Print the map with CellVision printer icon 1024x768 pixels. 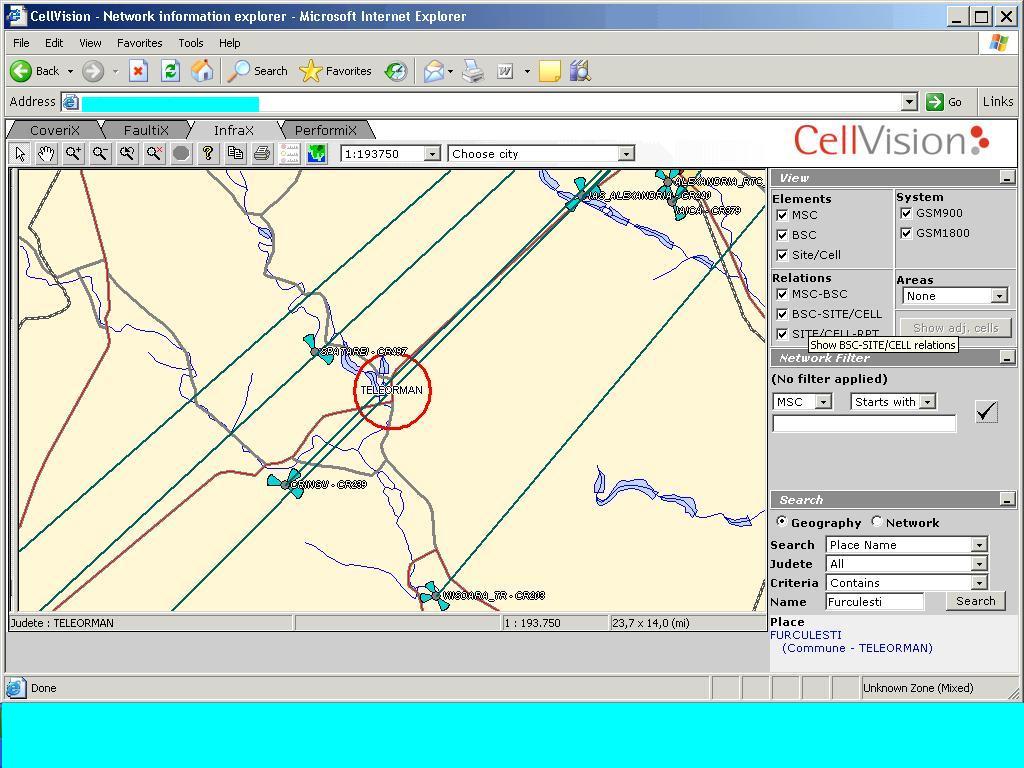point(262,153)
